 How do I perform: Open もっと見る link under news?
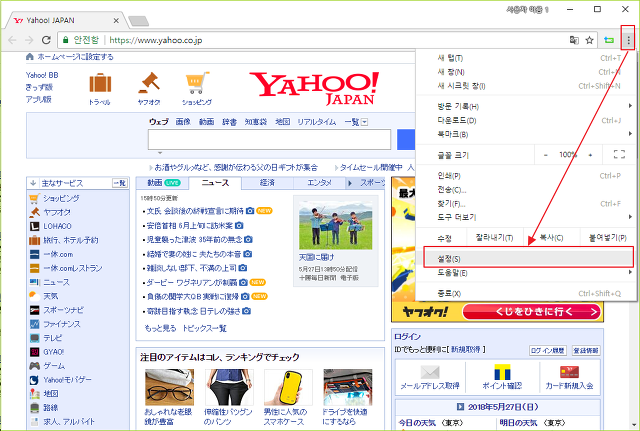click(160, 328)
